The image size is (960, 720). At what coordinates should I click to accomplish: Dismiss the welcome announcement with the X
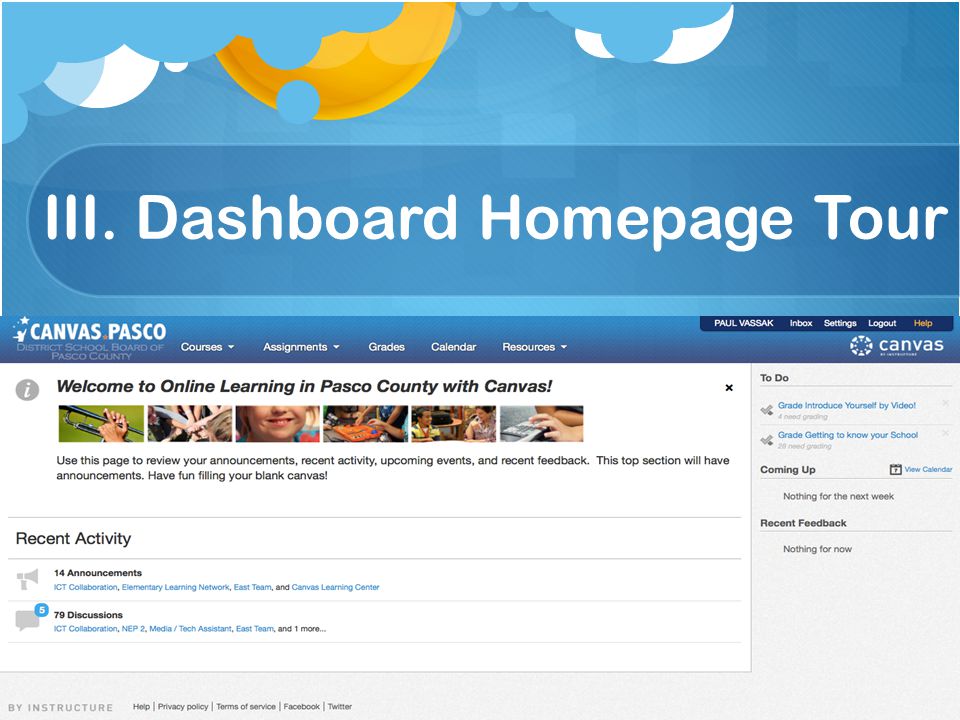coord(729,388)
